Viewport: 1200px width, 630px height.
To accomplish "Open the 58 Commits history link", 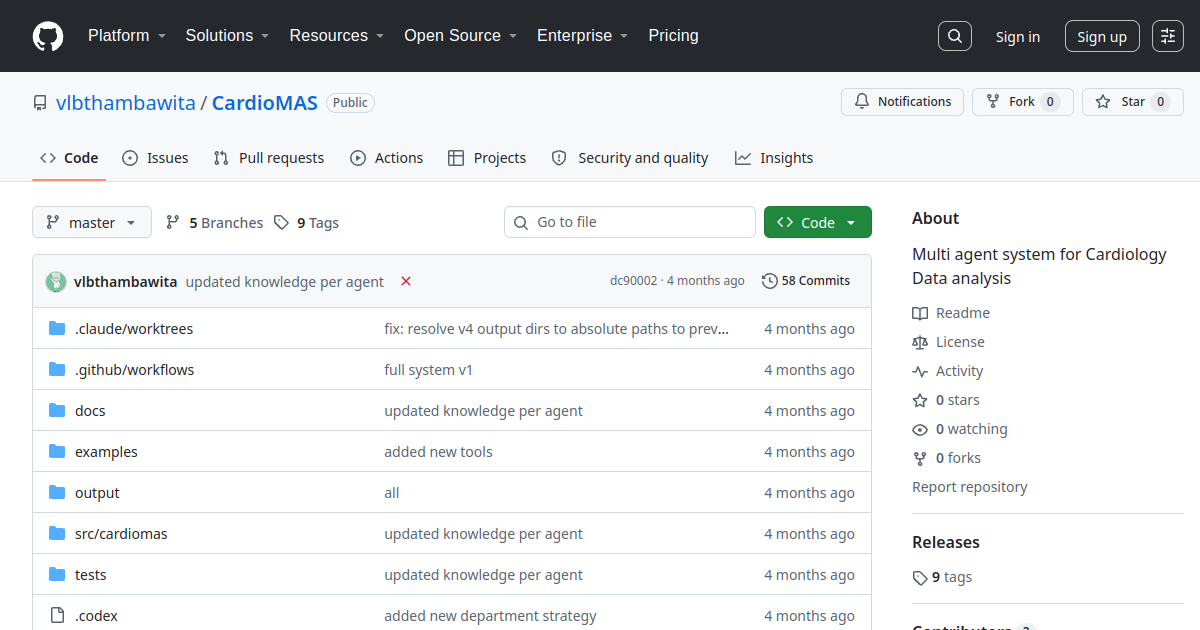I will 806,281.
